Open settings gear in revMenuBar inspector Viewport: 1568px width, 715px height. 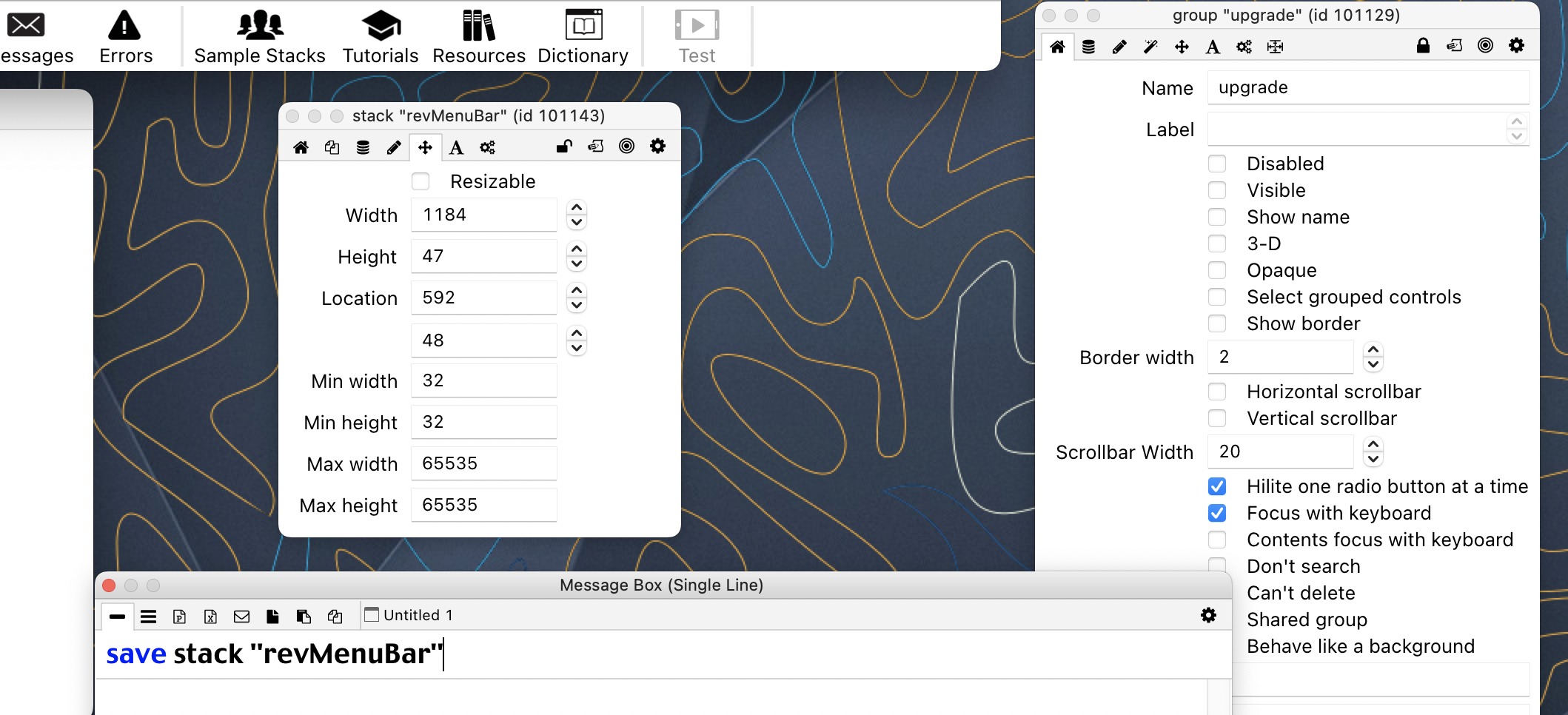tap(657, 146)
